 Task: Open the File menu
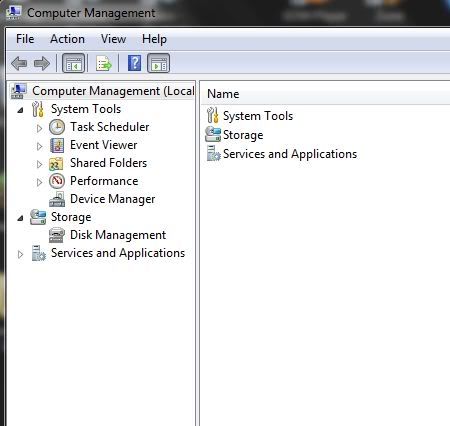pyautogui.click(x=25, y=39)
